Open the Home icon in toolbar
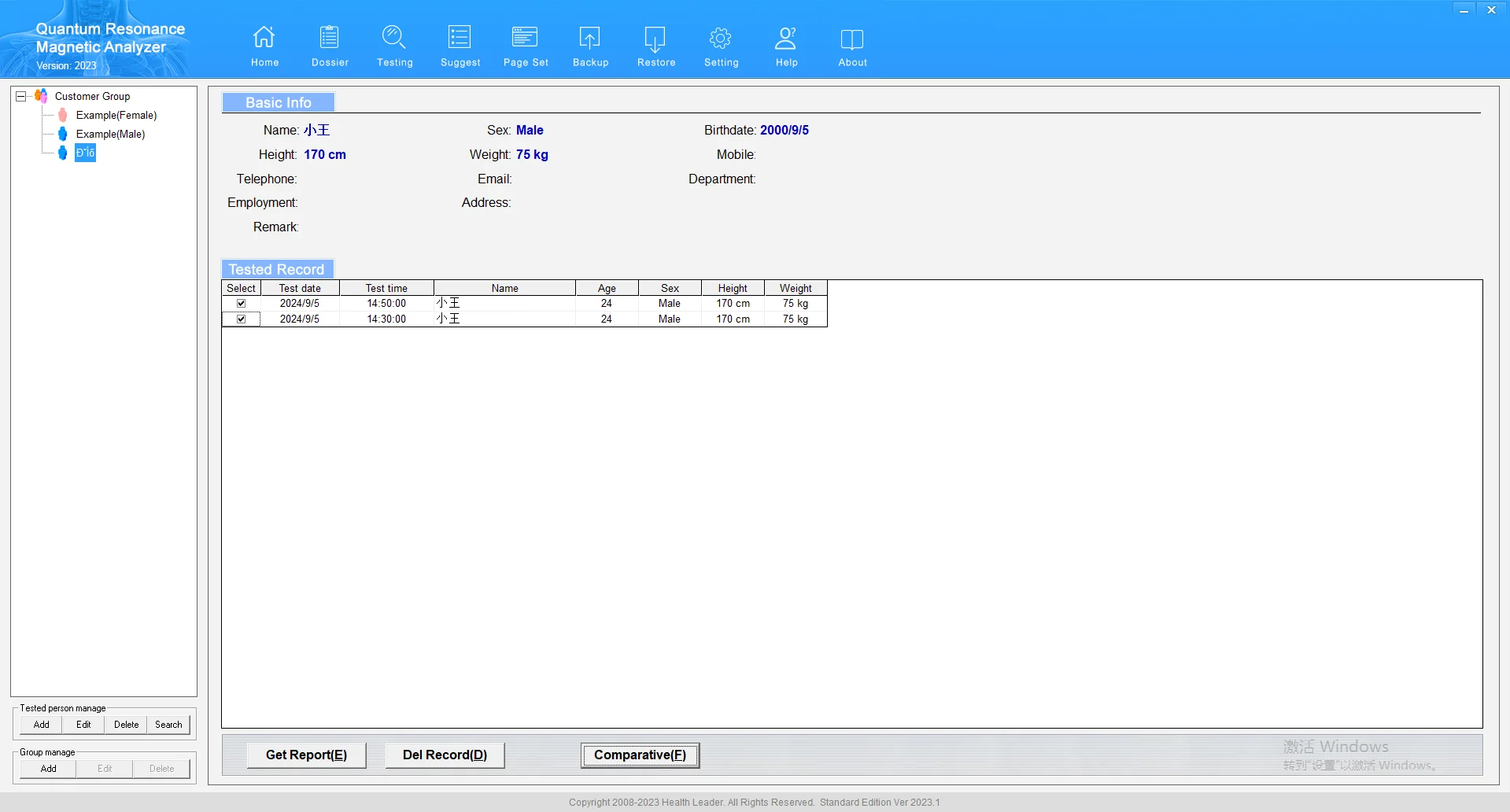The image size is (1510, 812). [264, 38]
